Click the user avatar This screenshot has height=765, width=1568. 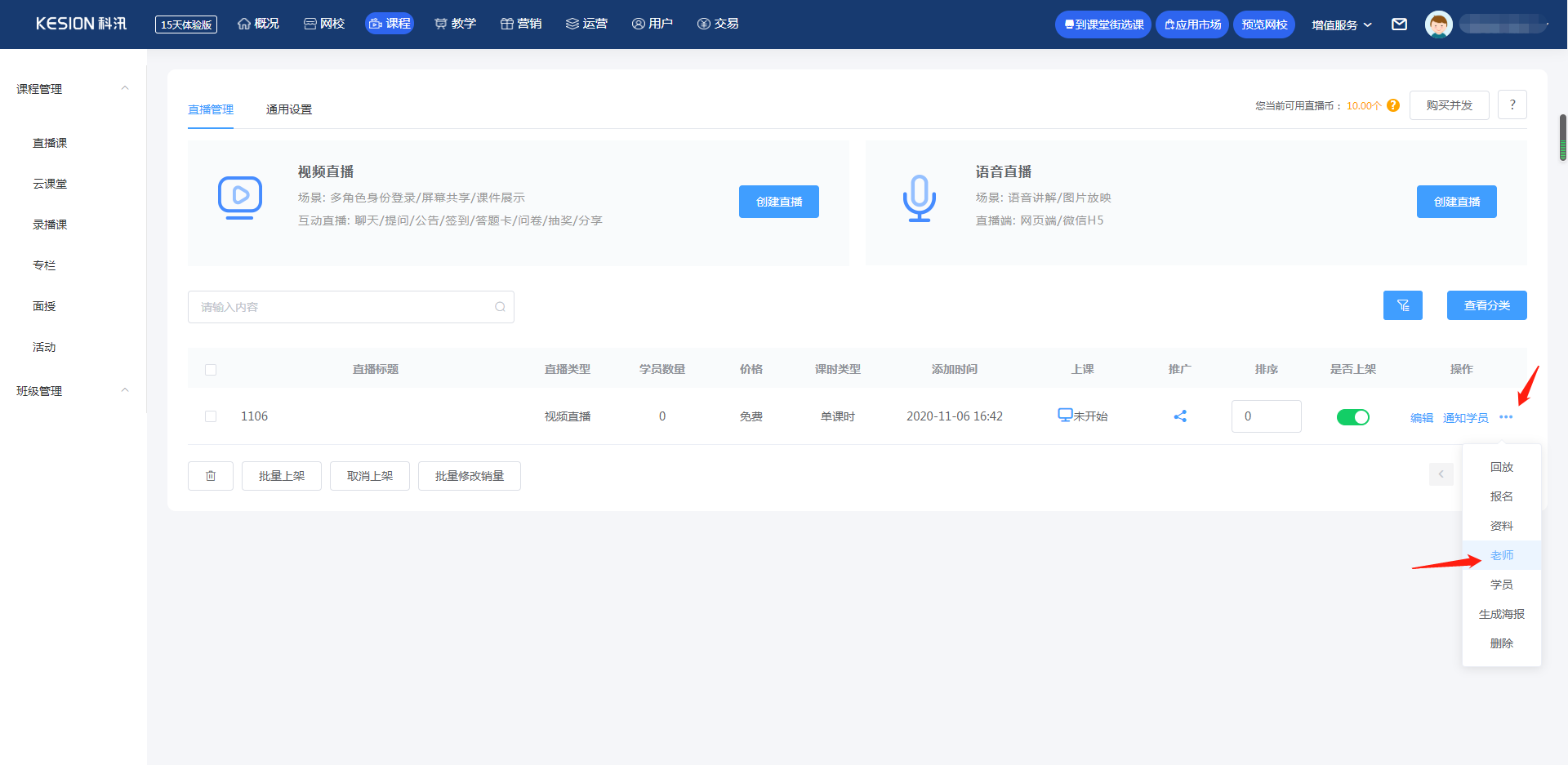(x=1439, y=24)
